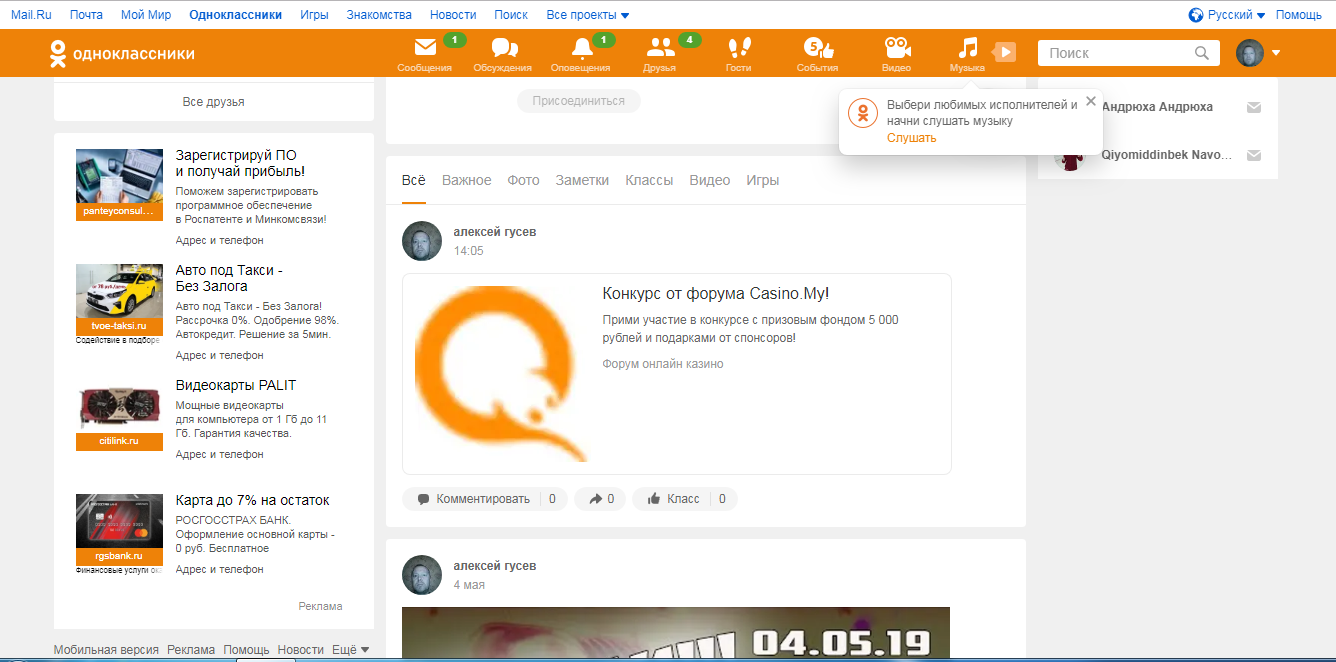The height and width of the screenshot is (662, 1336).
Task: Message Андрюха Андрюха via envelope icon
Action: pos(1254,108)
